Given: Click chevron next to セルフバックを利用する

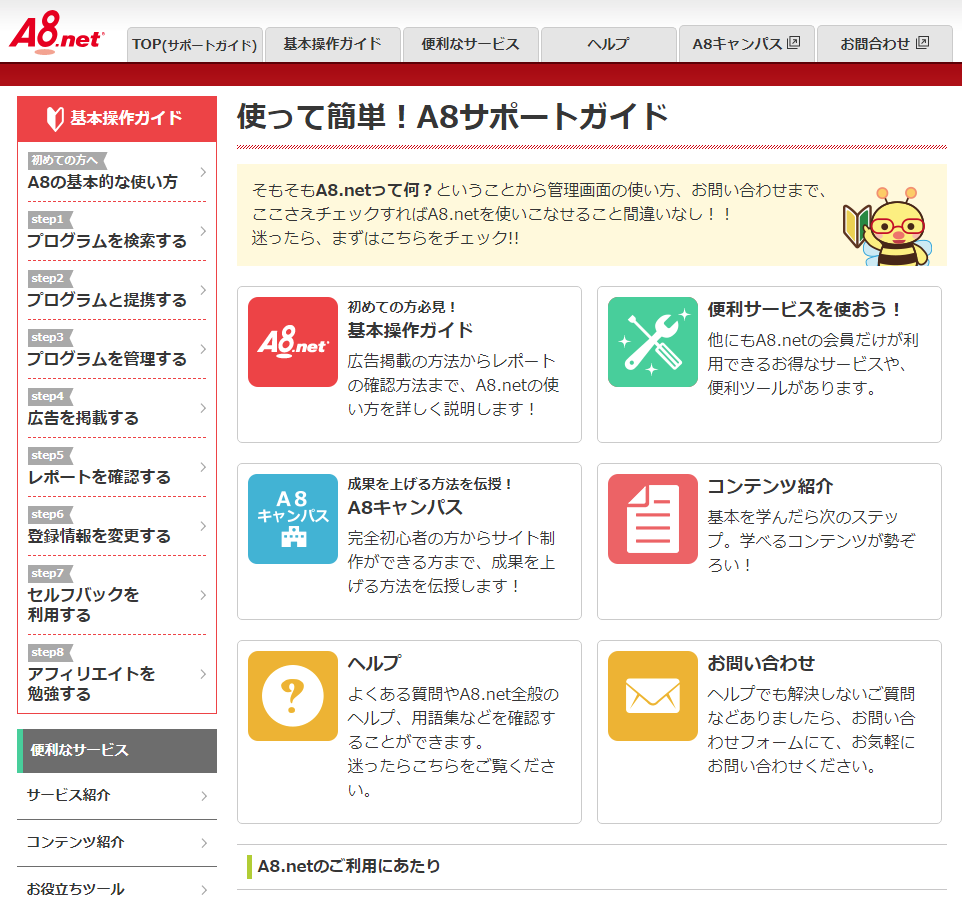Looking at the screenshot, I should click(x=203, y=595).
